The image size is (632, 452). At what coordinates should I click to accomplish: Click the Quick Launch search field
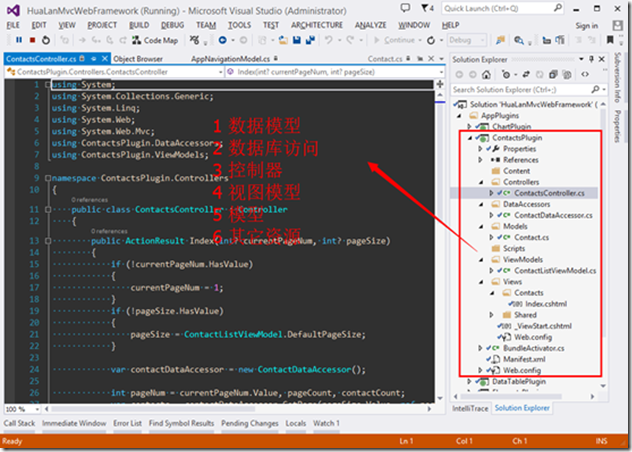pyautogui.click(x=503, y=8)
